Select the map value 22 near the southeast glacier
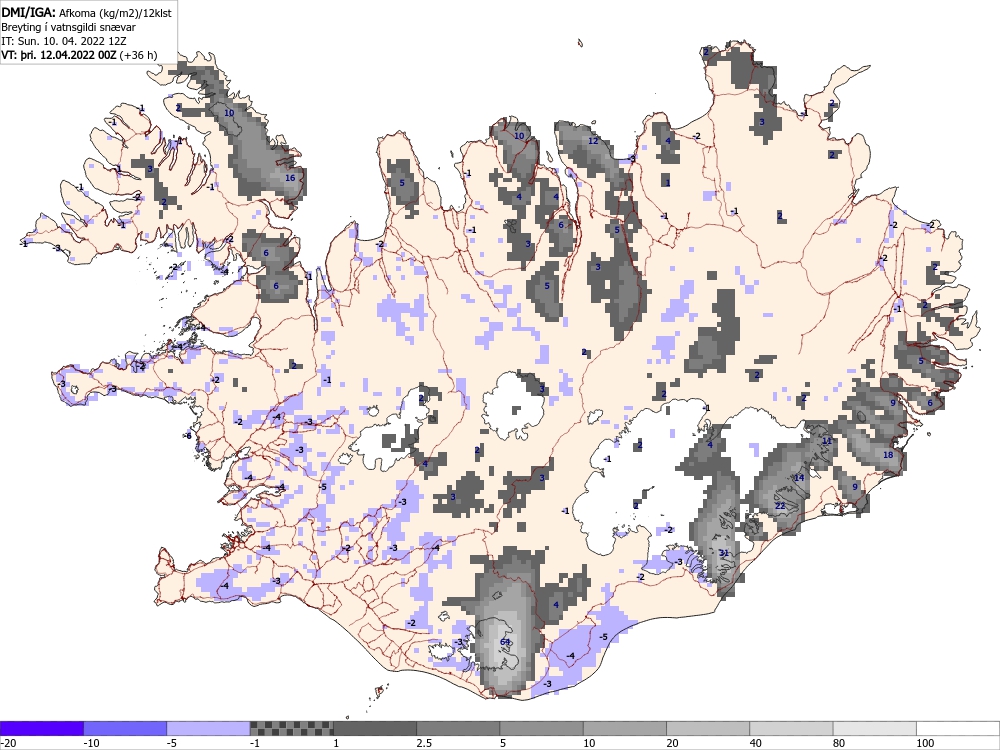This screenshot has width=1000, height=750. tap(780, 506)
